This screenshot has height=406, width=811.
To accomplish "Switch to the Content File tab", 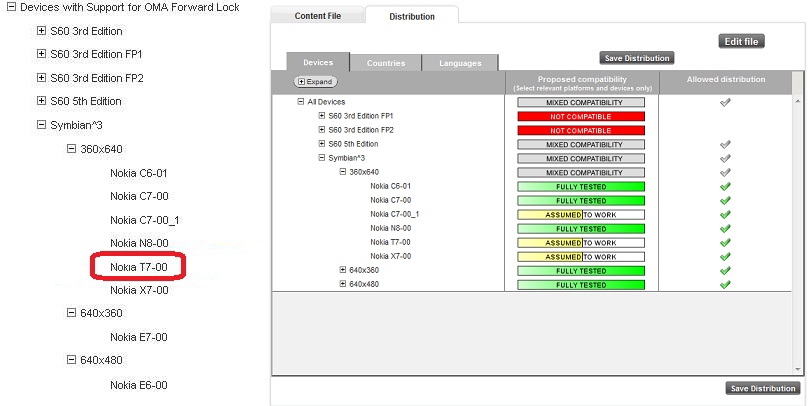I will click(x=318, y=16).
